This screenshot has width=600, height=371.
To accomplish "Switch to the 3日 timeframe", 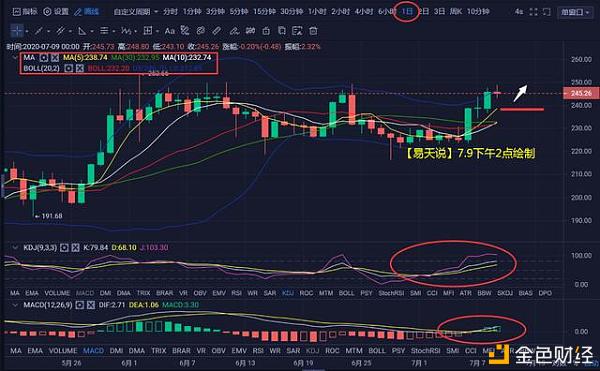I will pyautogui.click(x=439, y=12).
